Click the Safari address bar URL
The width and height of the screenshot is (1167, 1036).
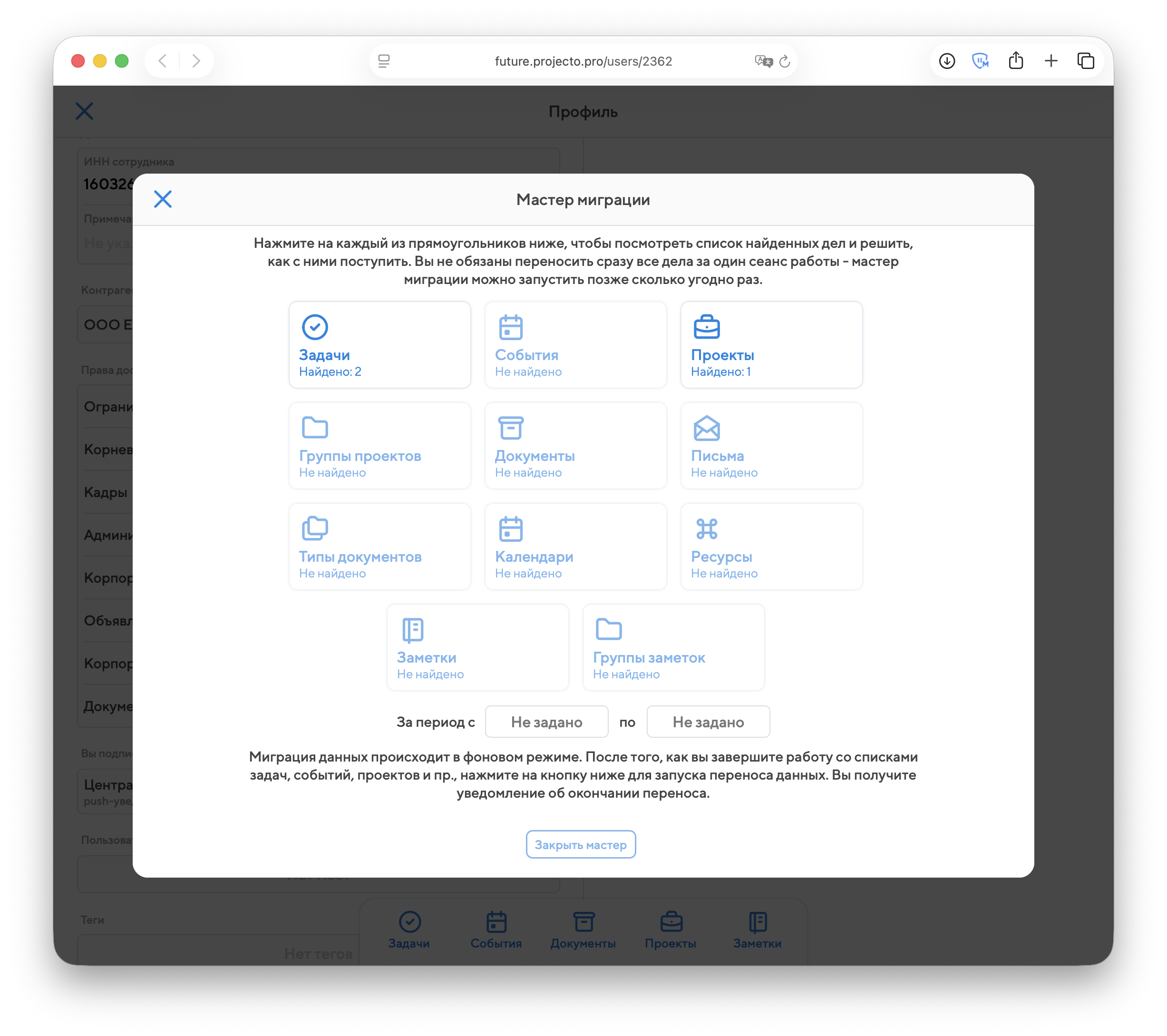pyautogui.click(x=583, y=61)
